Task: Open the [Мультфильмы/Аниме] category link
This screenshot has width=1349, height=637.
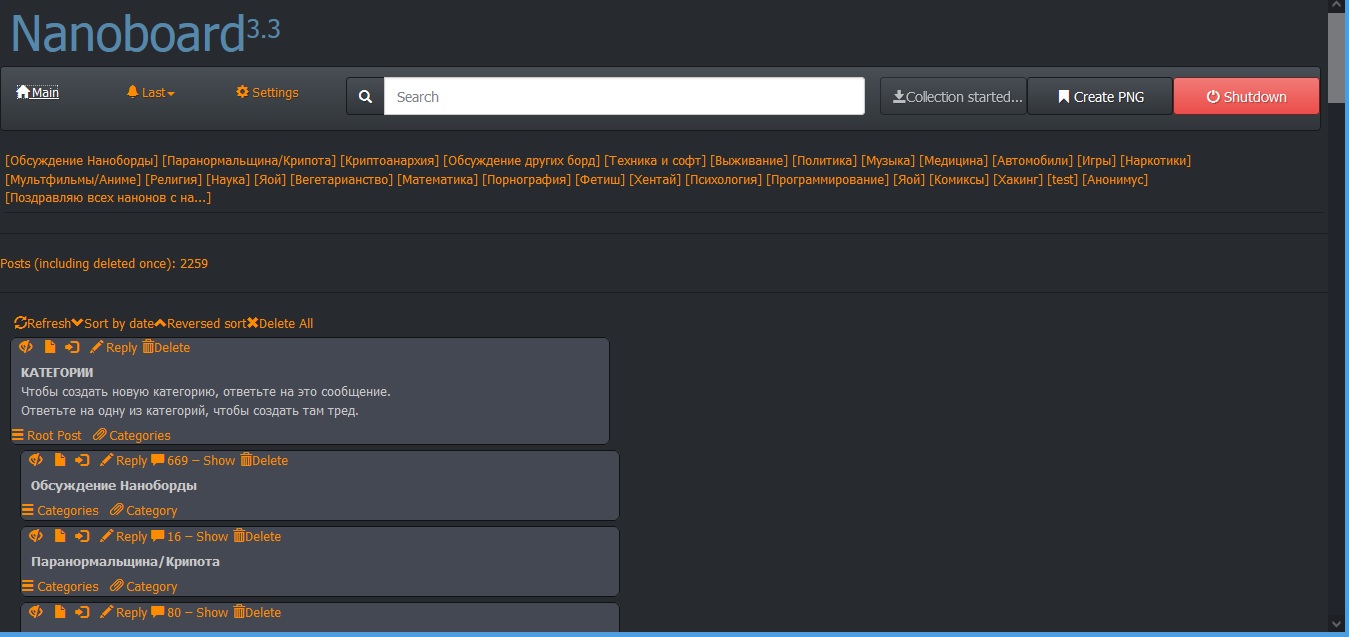Action: (x=73, y=179)
